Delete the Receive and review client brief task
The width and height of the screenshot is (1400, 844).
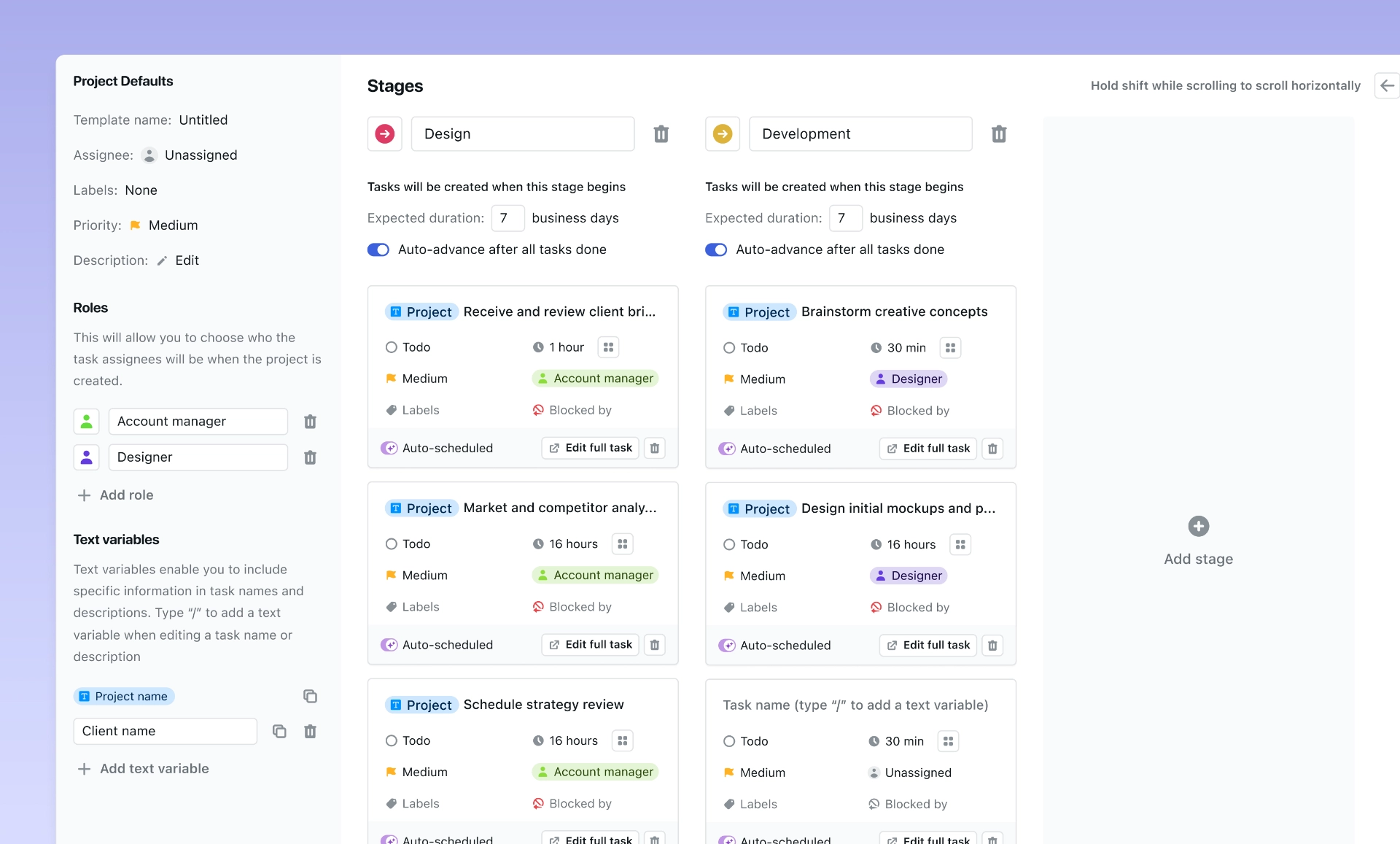tap(655, 448)
